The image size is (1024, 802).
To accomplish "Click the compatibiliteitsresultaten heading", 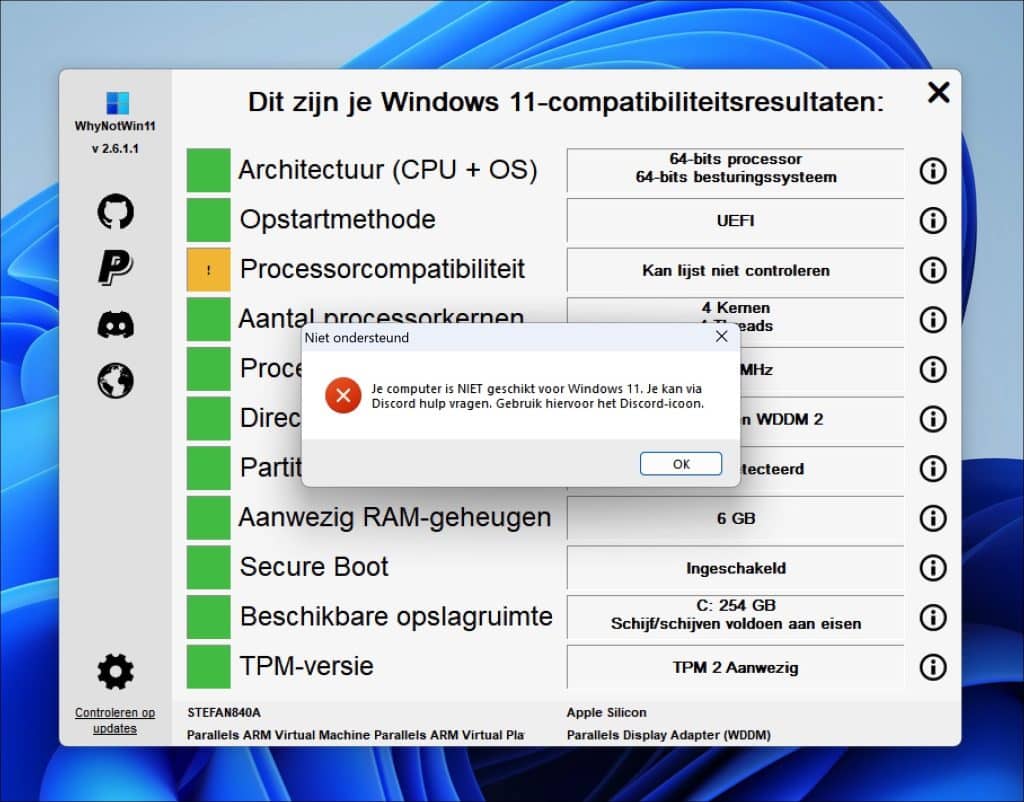I will (566, 103).
